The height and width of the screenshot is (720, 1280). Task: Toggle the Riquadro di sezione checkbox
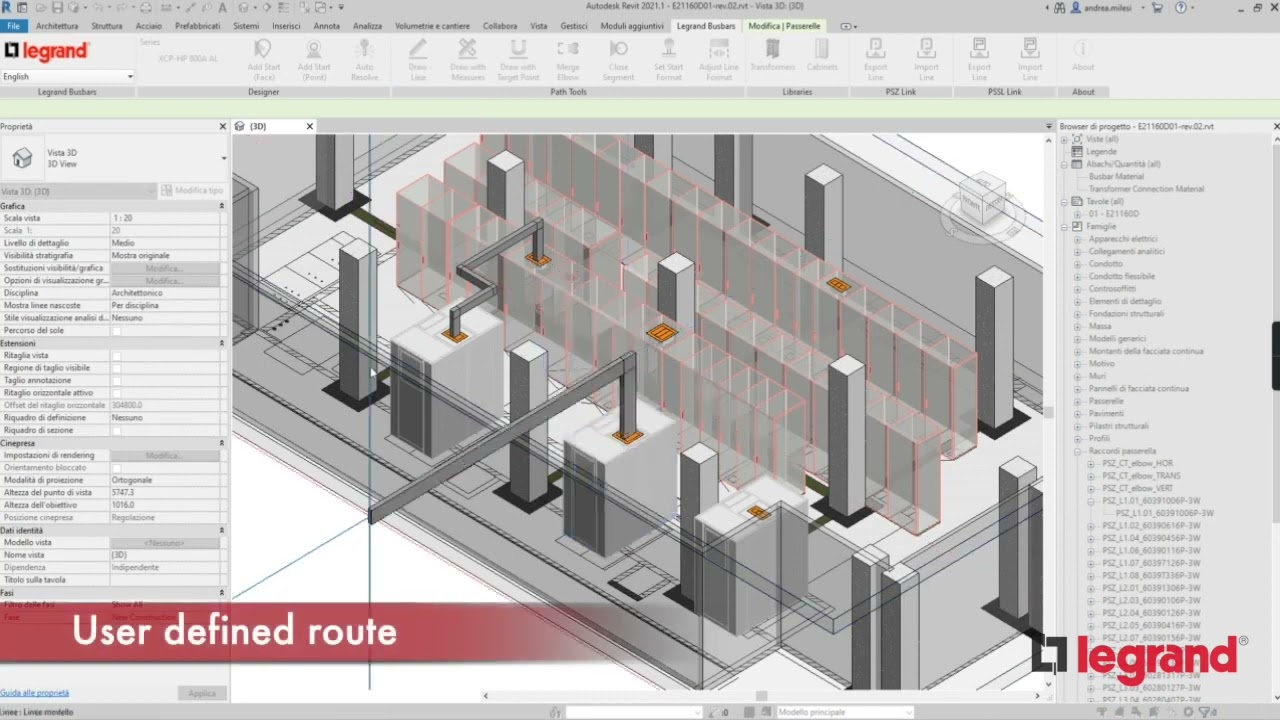116,431
